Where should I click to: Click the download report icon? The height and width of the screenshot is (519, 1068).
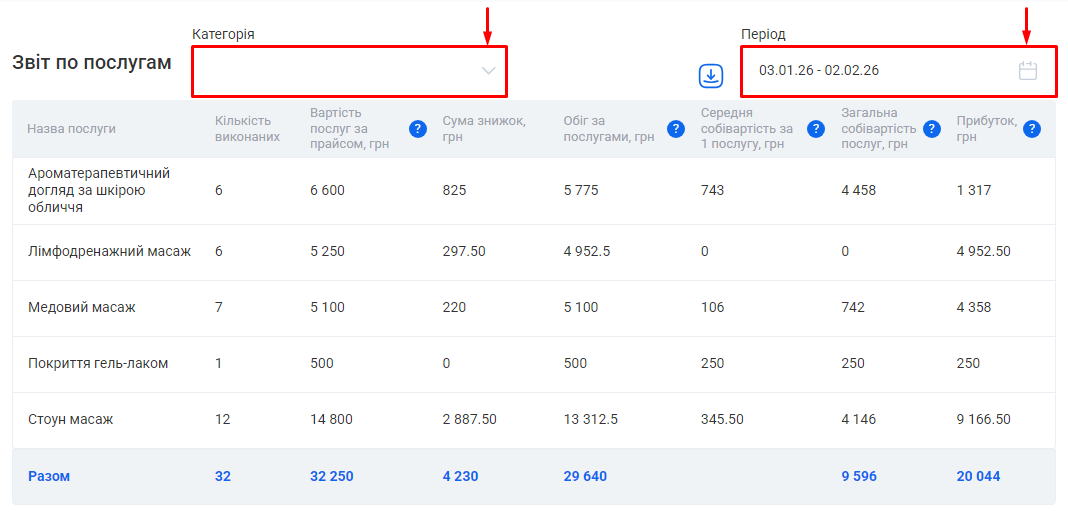click(710, 75)
